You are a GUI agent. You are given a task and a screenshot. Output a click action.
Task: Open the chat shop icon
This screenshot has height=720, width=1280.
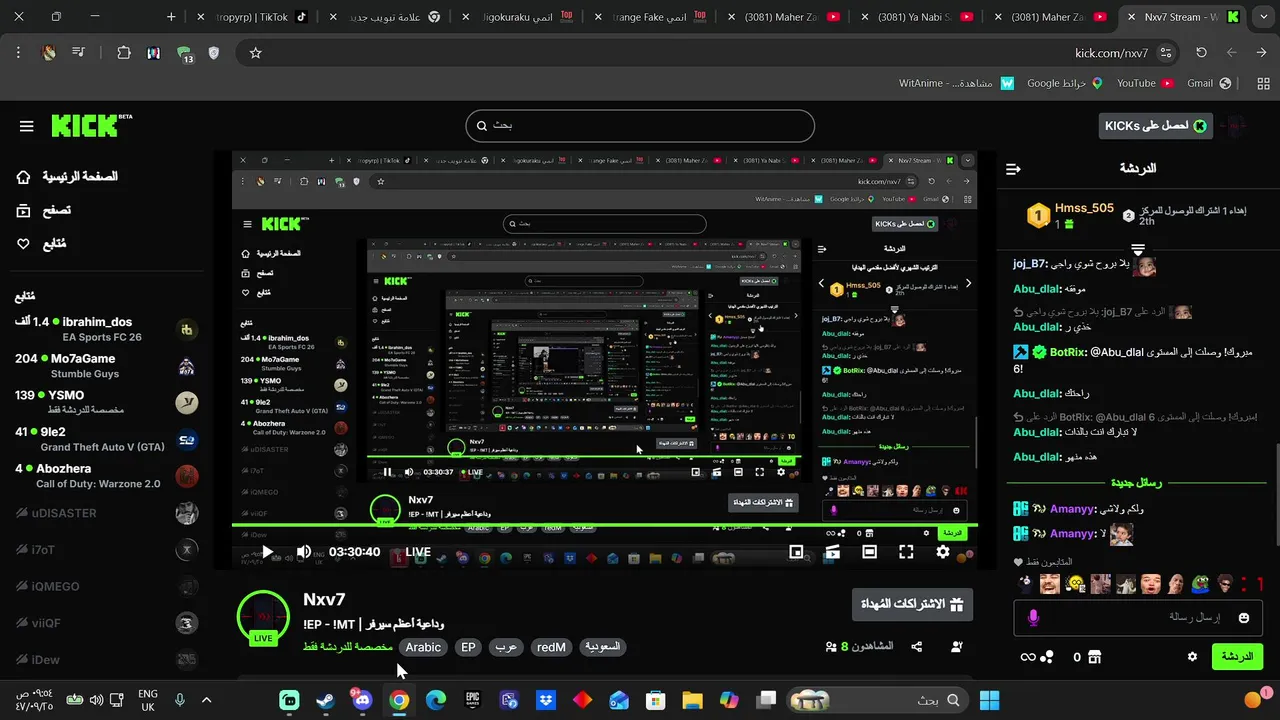pyautogui.click(x=1094, y=657)
